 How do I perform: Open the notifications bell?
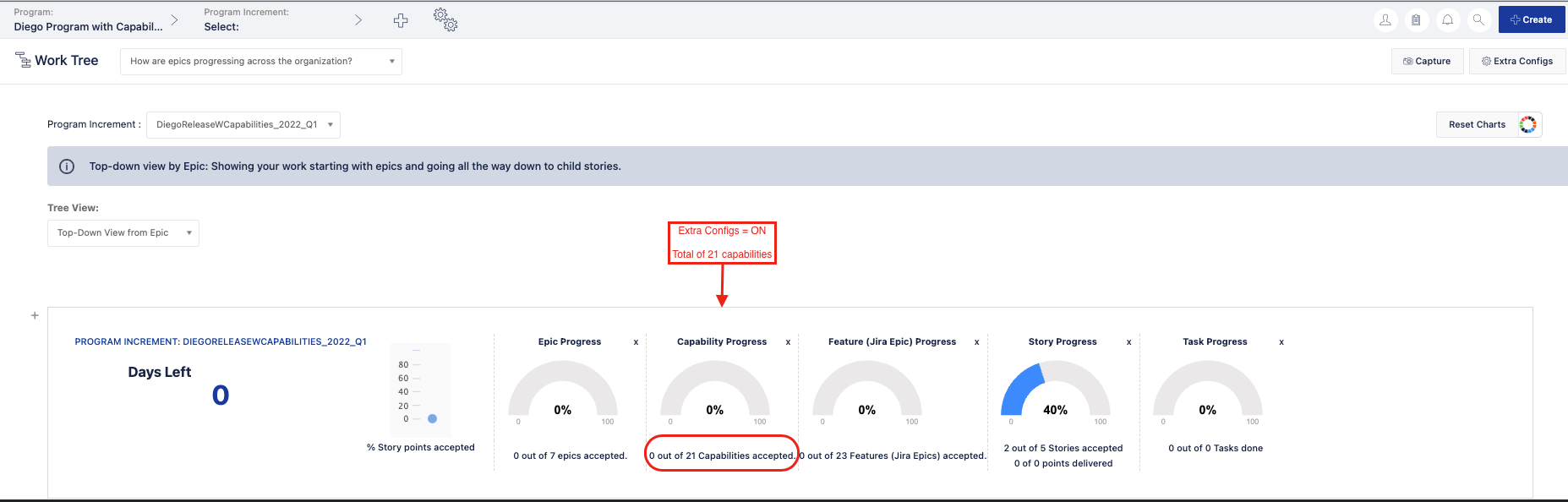(1447, 20)
